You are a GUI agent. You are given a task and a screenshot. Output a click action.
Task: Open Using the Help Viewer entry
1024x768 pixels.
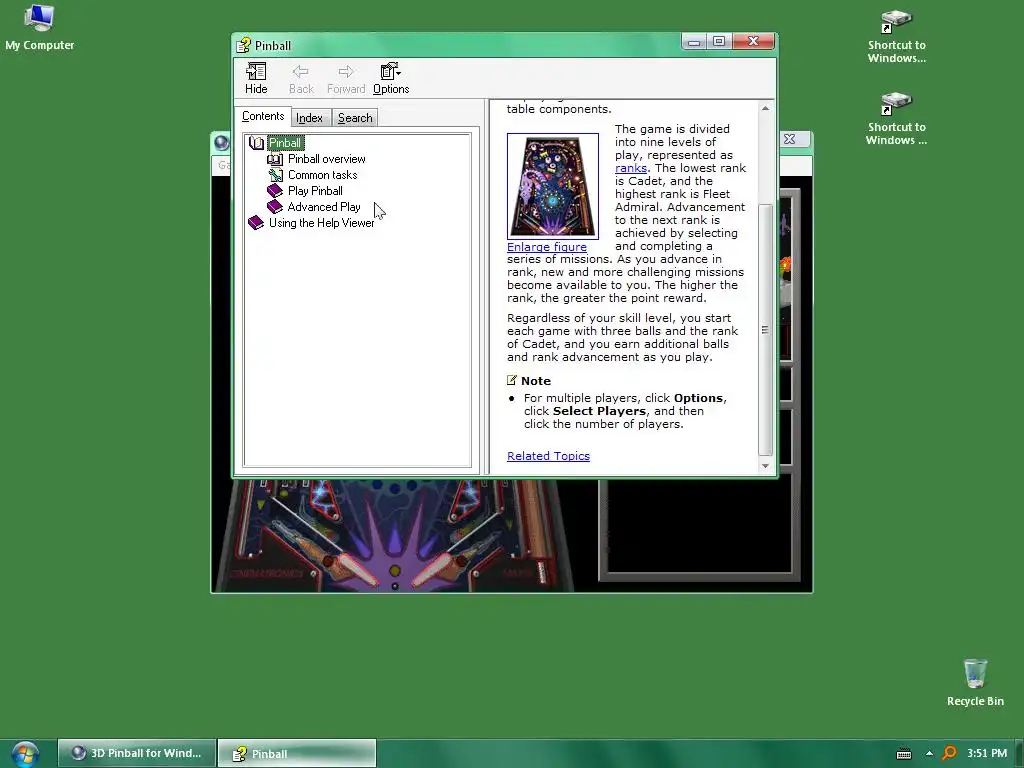click(x=321, y=223)
